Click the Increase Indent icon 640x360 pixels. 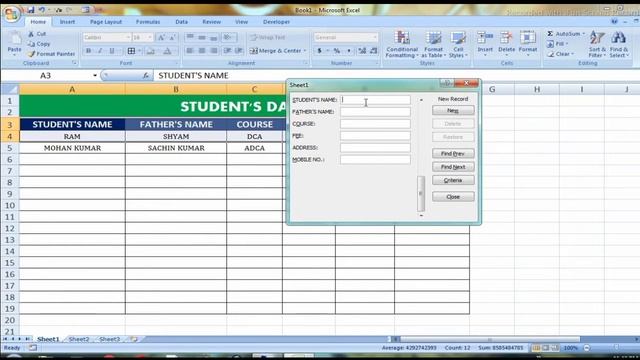pos(239,51)
